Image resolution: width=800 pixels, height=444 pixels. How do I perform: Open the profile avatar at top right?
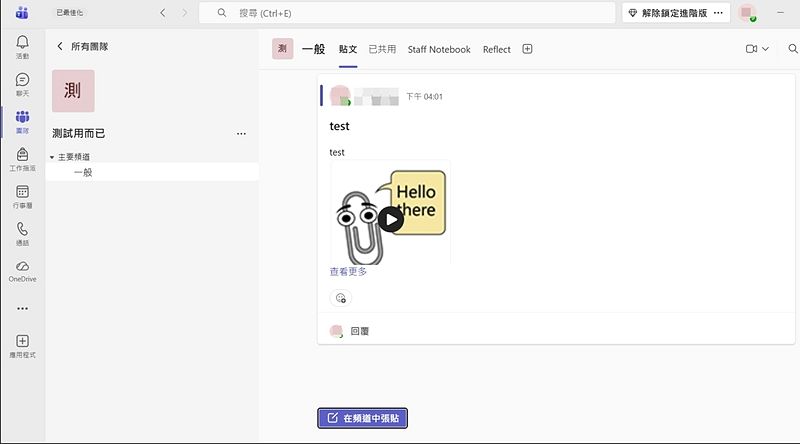tap(747, 13)
